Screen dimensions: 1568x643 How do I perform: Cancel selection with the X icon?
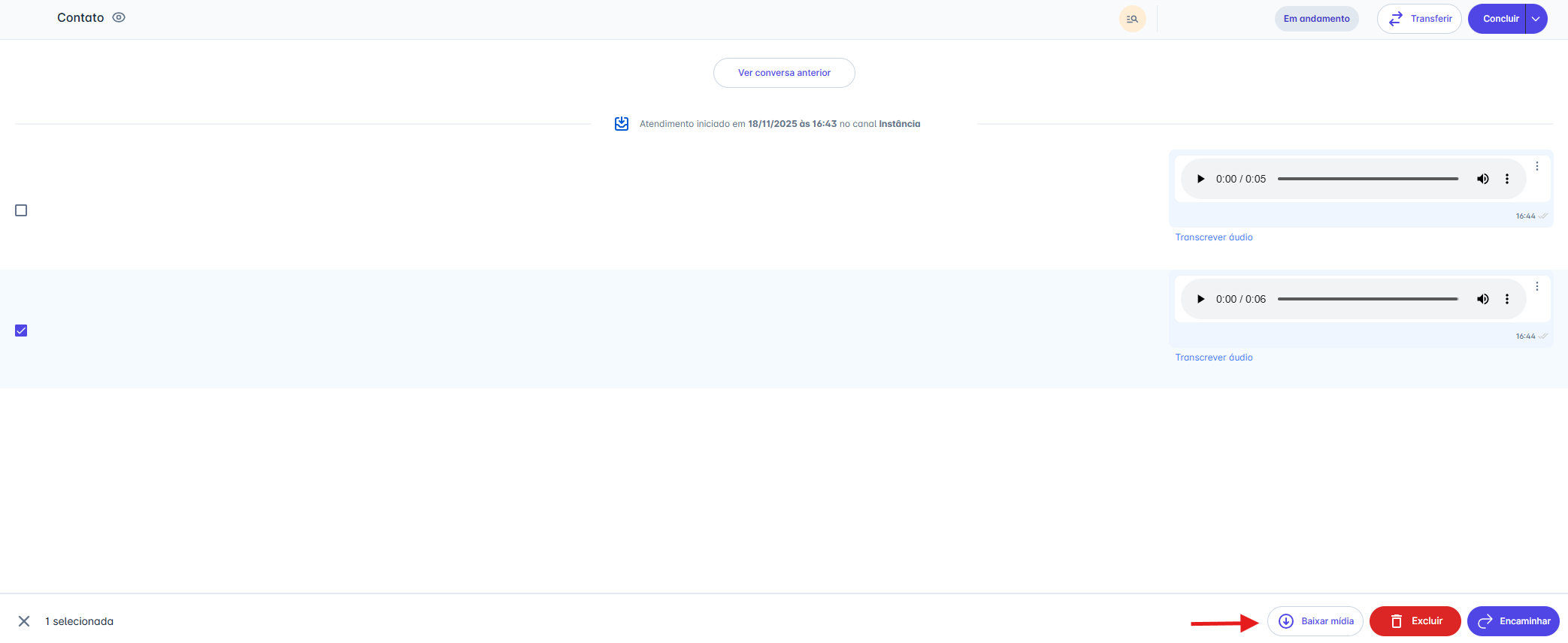coord(24,621)
